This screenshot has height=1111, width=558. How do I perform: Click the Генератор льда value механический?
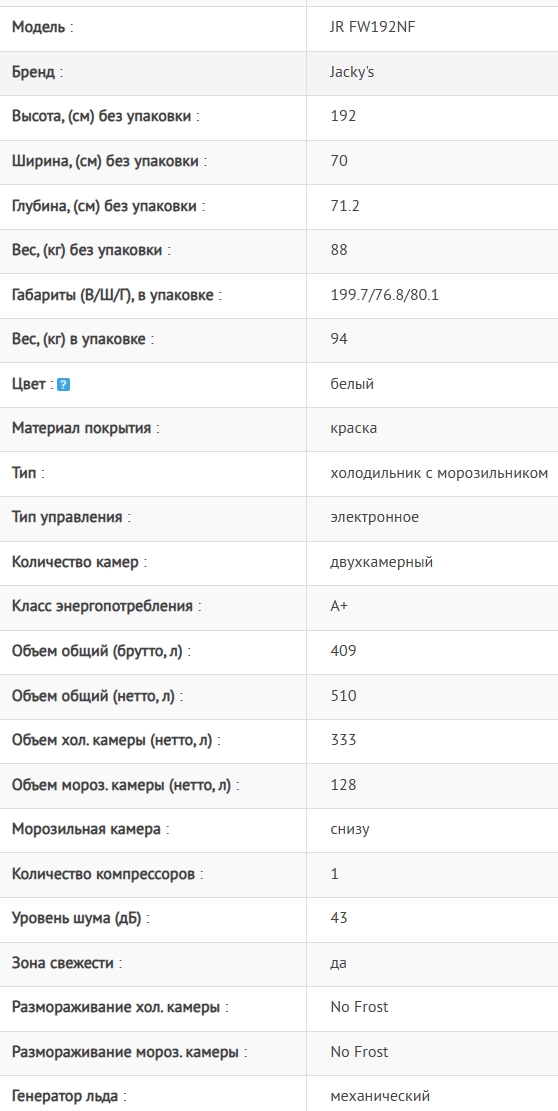[x=380, y=1096]
